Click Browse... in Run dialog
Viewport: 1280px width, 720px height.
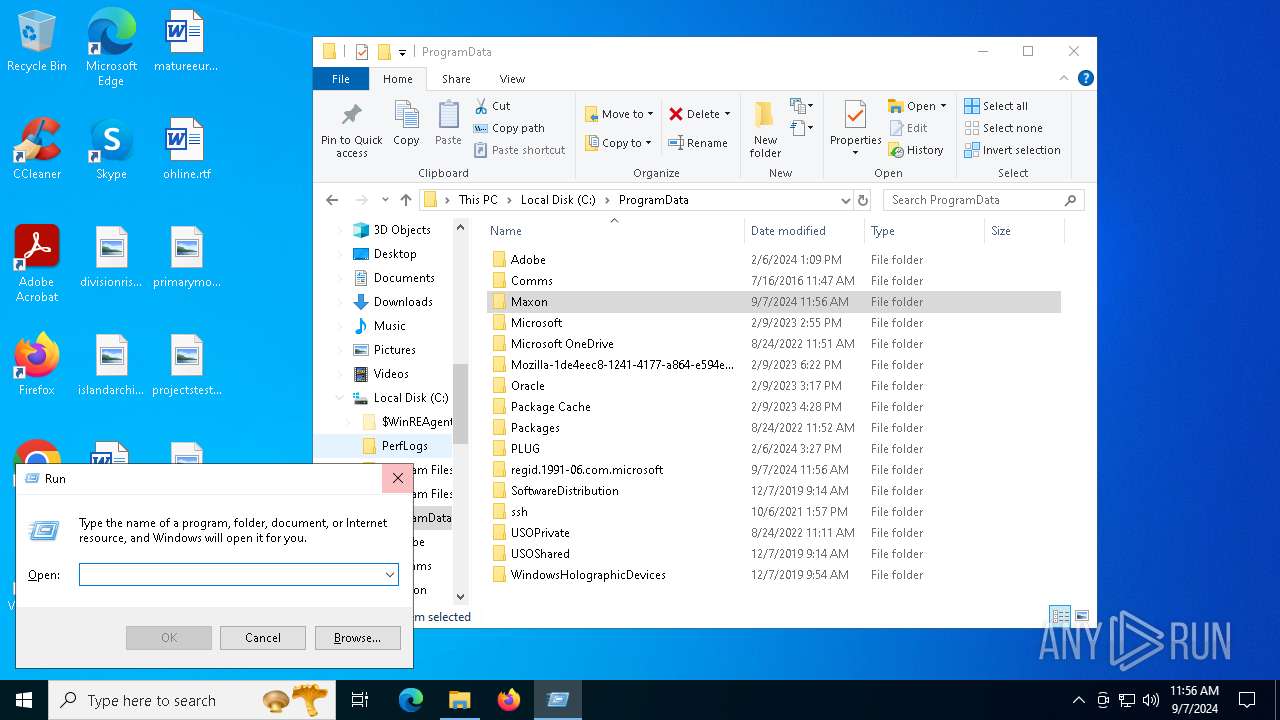pyautogui.click(x=357, y=638)
